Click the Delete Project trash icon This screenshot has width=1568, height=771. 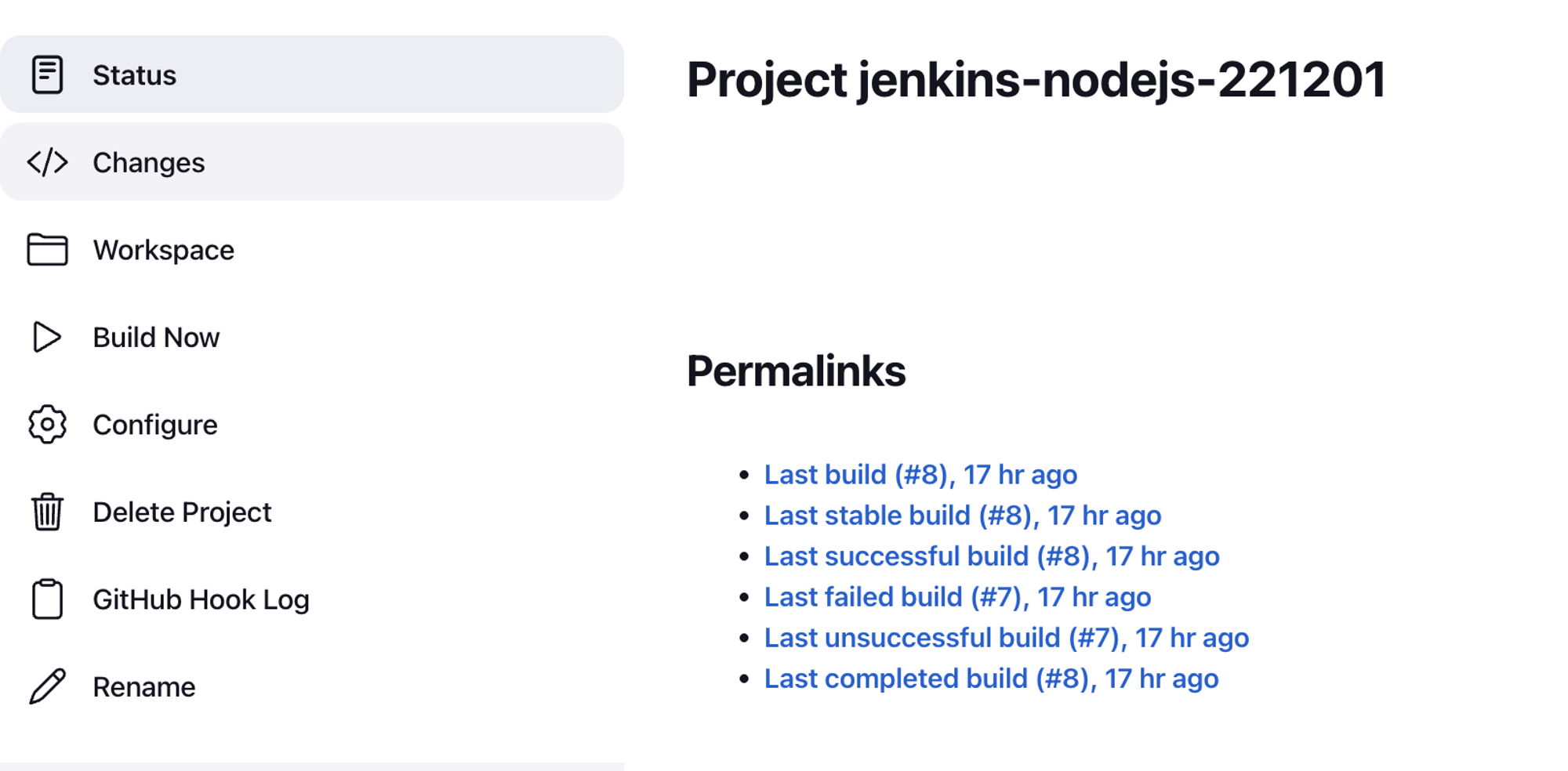(47, 512)
